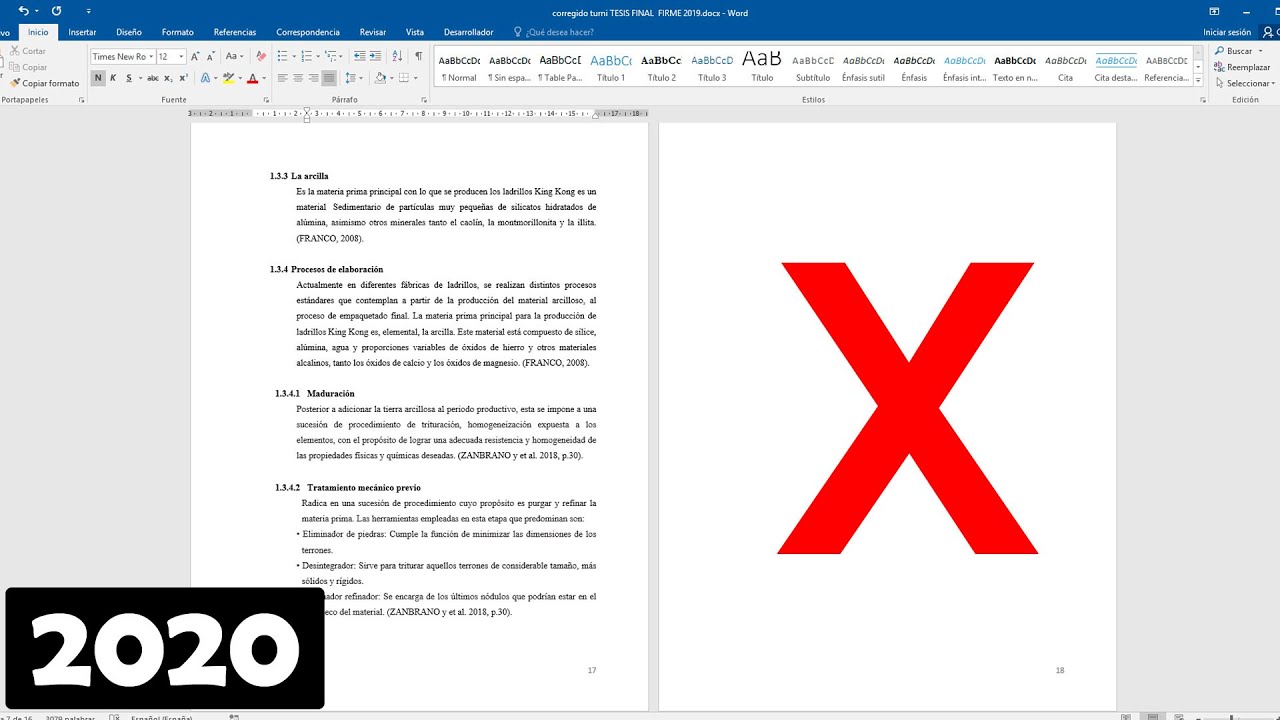Switch to the Diseño tab
Viewport: 1280px width, 720px height.
[x=129, y=32]
